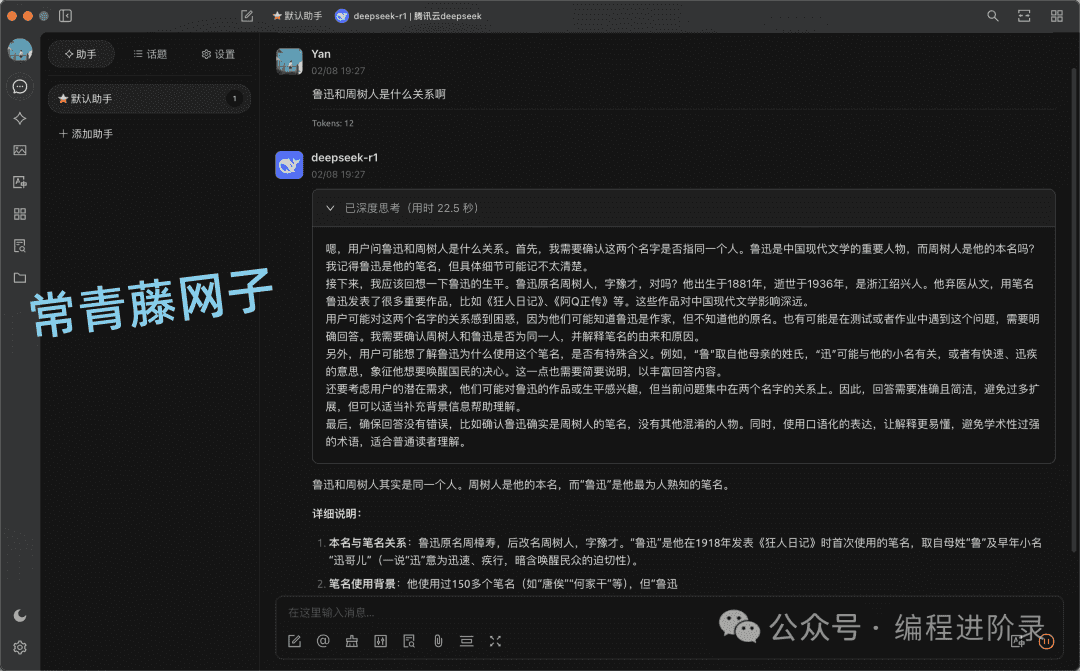The width and height of the screenshot is (1080, 671).
Task: Open the image painting icon in sidebar
Action: 20,150
